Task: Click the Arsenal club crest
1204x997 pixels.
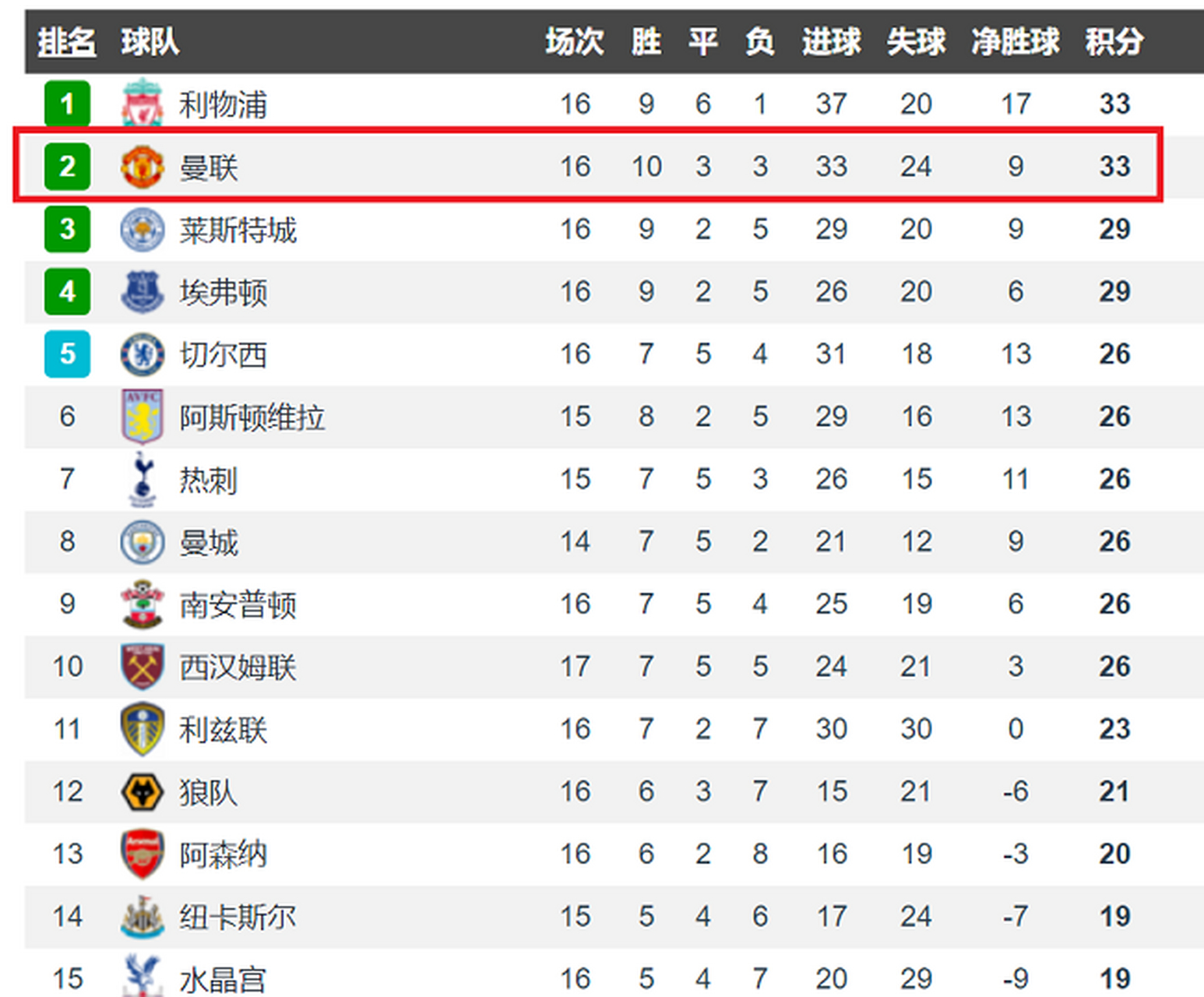Action: click(142, 854)
